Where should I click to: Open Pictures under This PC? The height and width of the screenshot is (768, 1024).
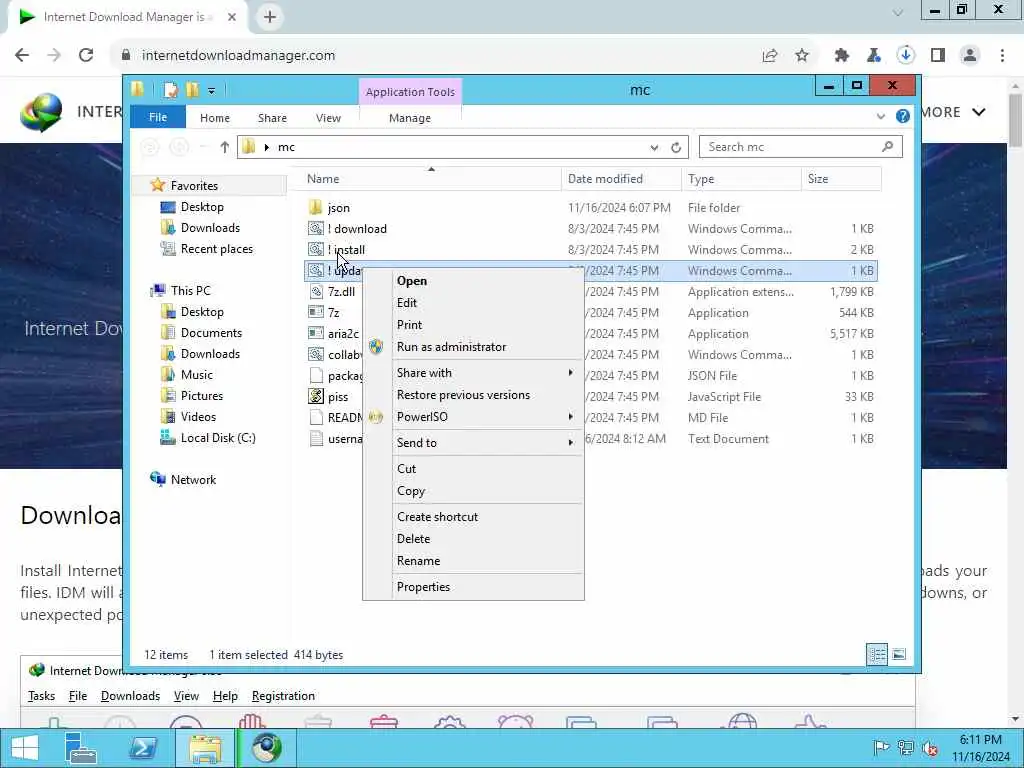202,396
